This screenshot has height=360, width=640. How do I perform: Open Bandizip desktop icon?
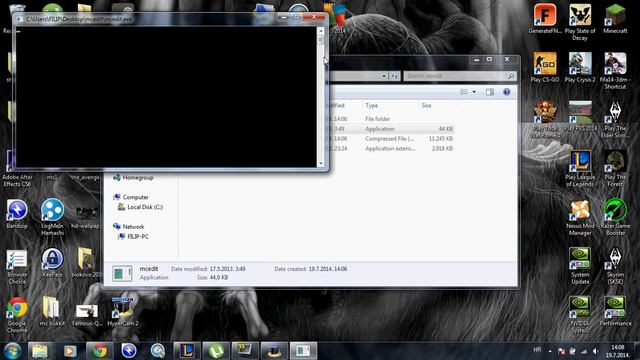click(17, 214)
